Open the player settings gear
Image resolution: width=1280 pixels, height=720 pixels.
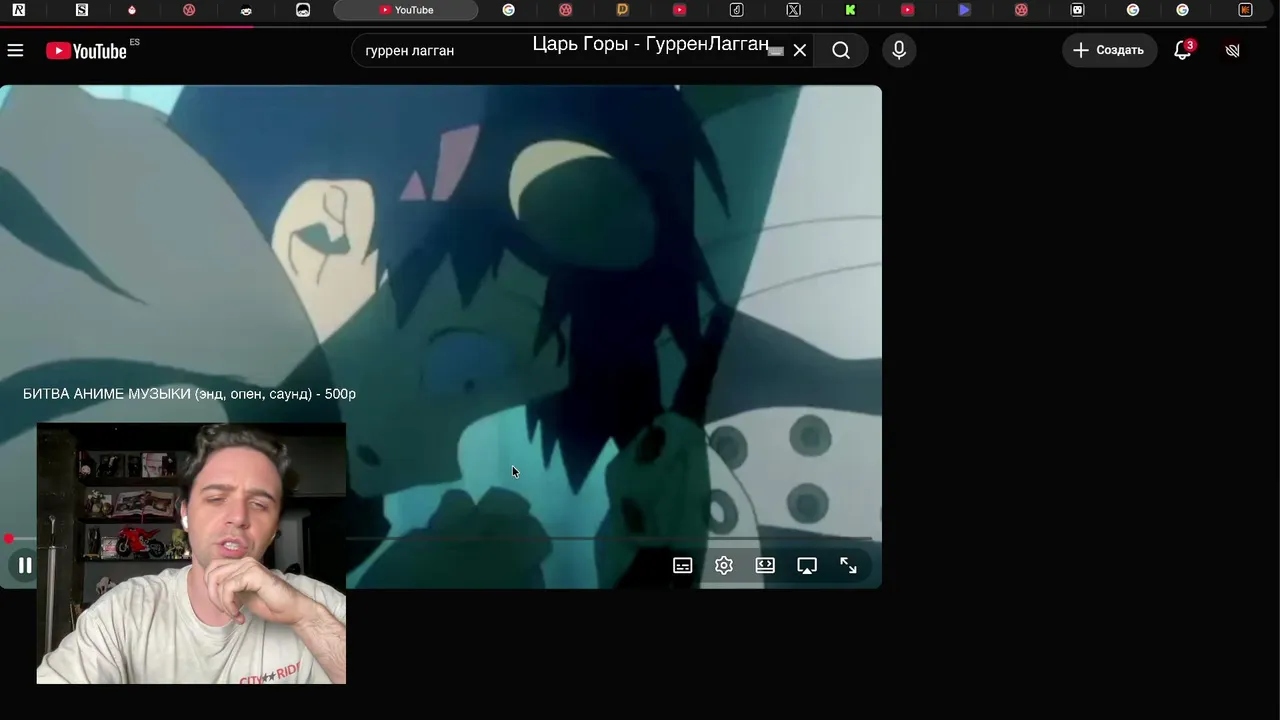724,566
